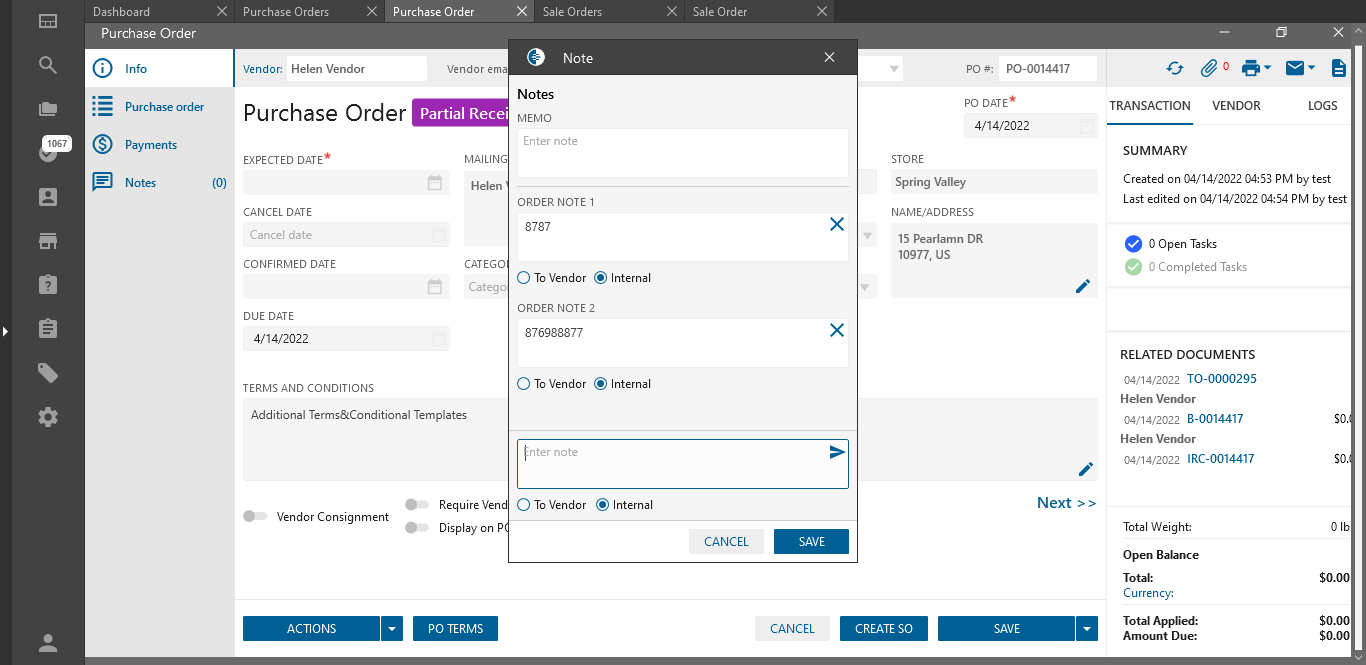The height and width of the screenshot is (665, 1366).
Task: Click CANCEL in the Note dialog
Action: [726, 541]
